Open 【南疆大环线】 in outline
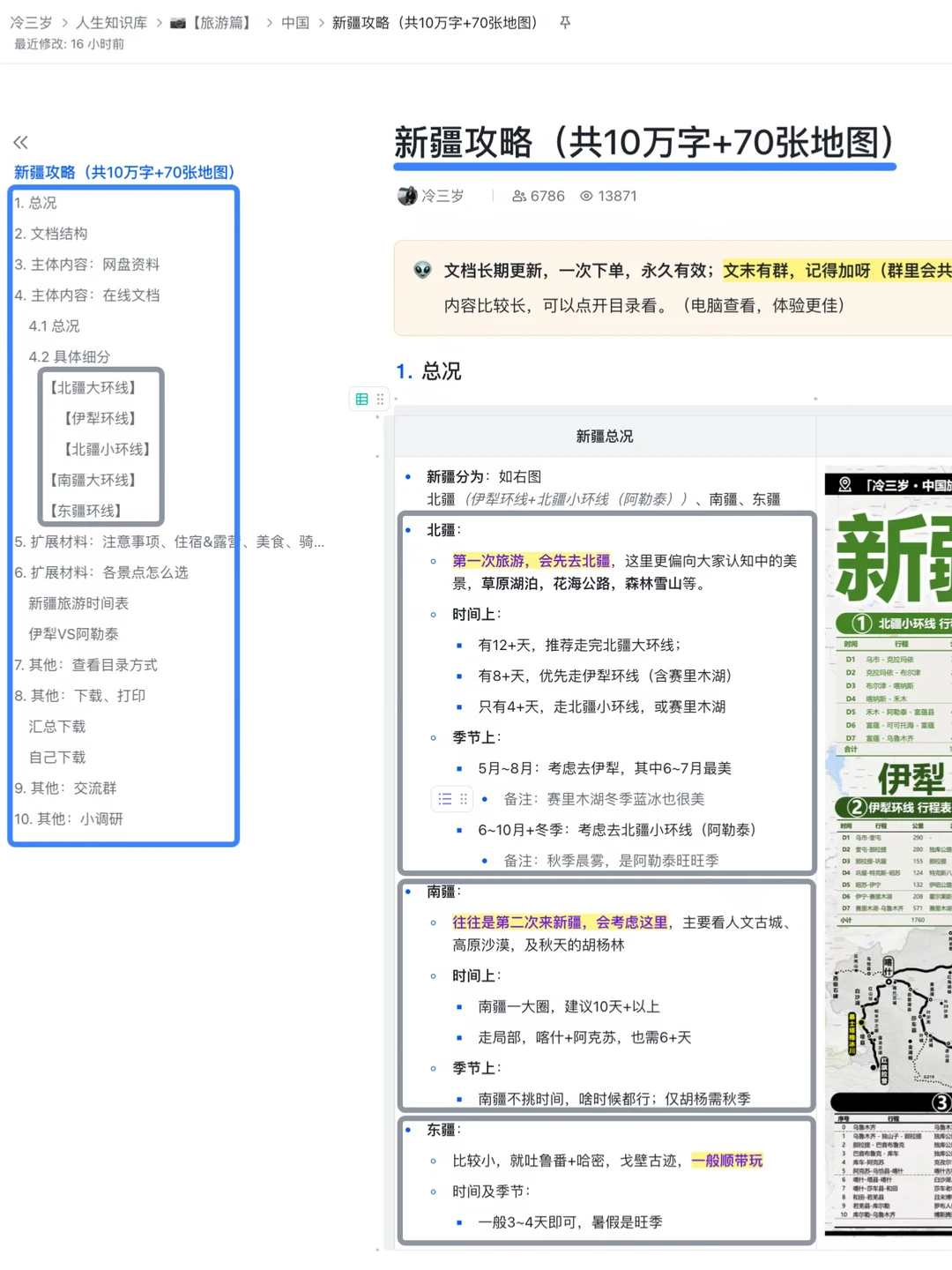 (93, 481)
